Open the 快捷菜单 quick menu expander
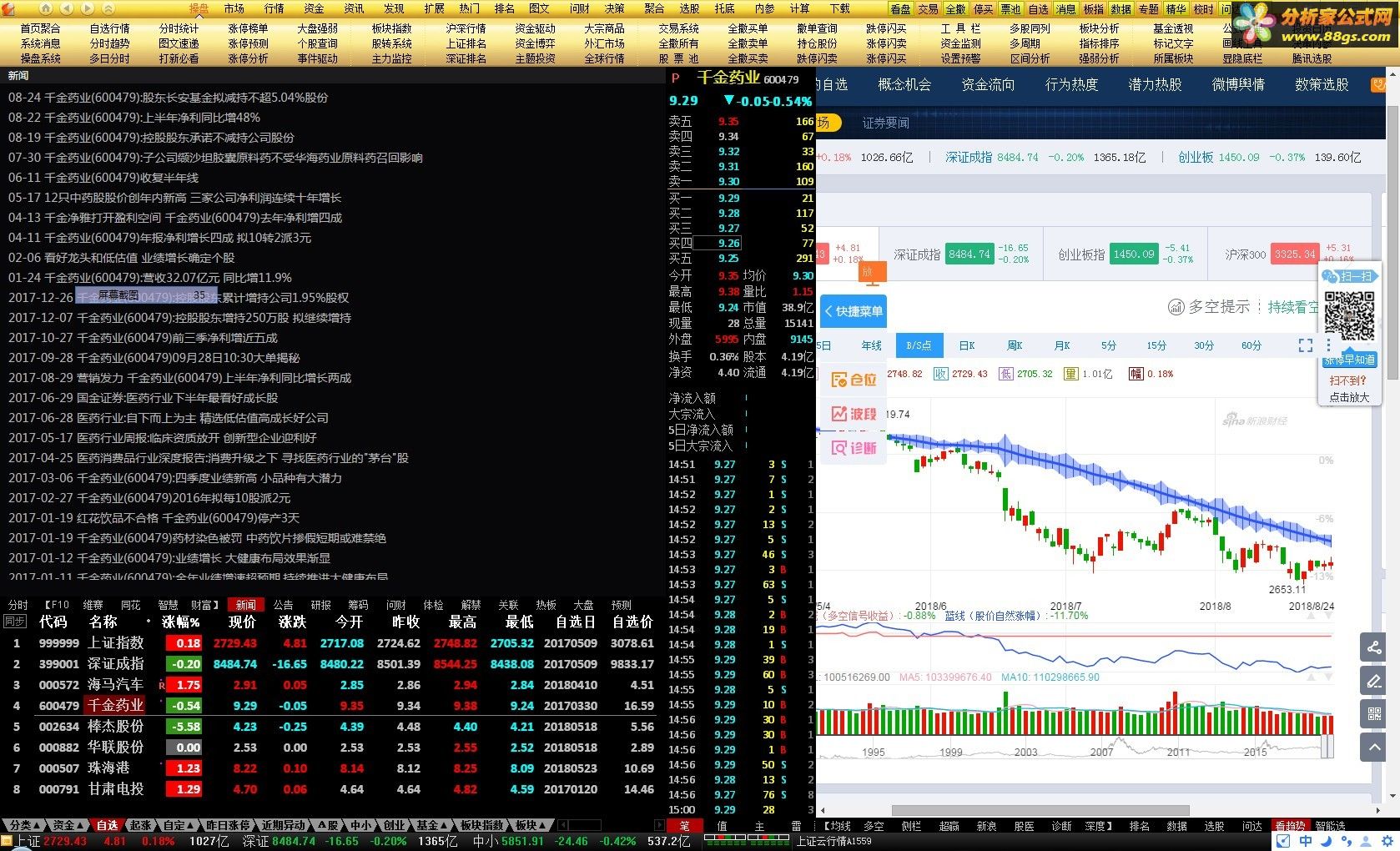Viewport: 1400px width, 851px height. coord(854,311)
